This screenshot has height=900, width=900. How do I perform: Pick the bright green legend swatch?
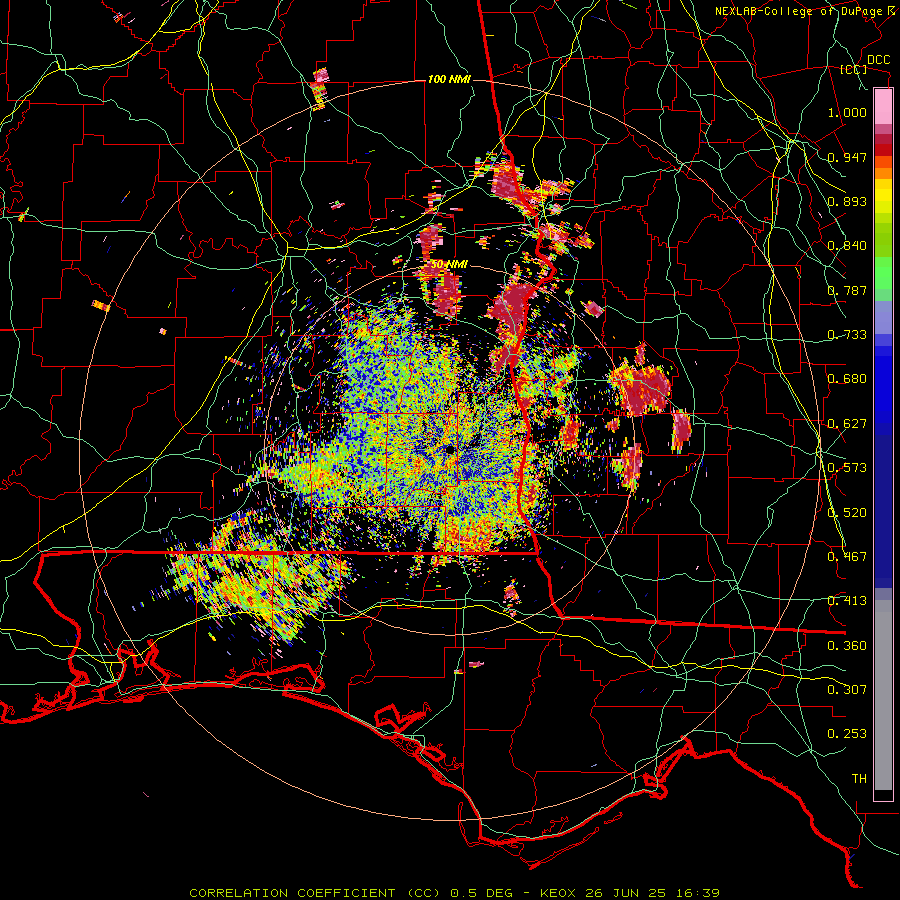[883, 273]
